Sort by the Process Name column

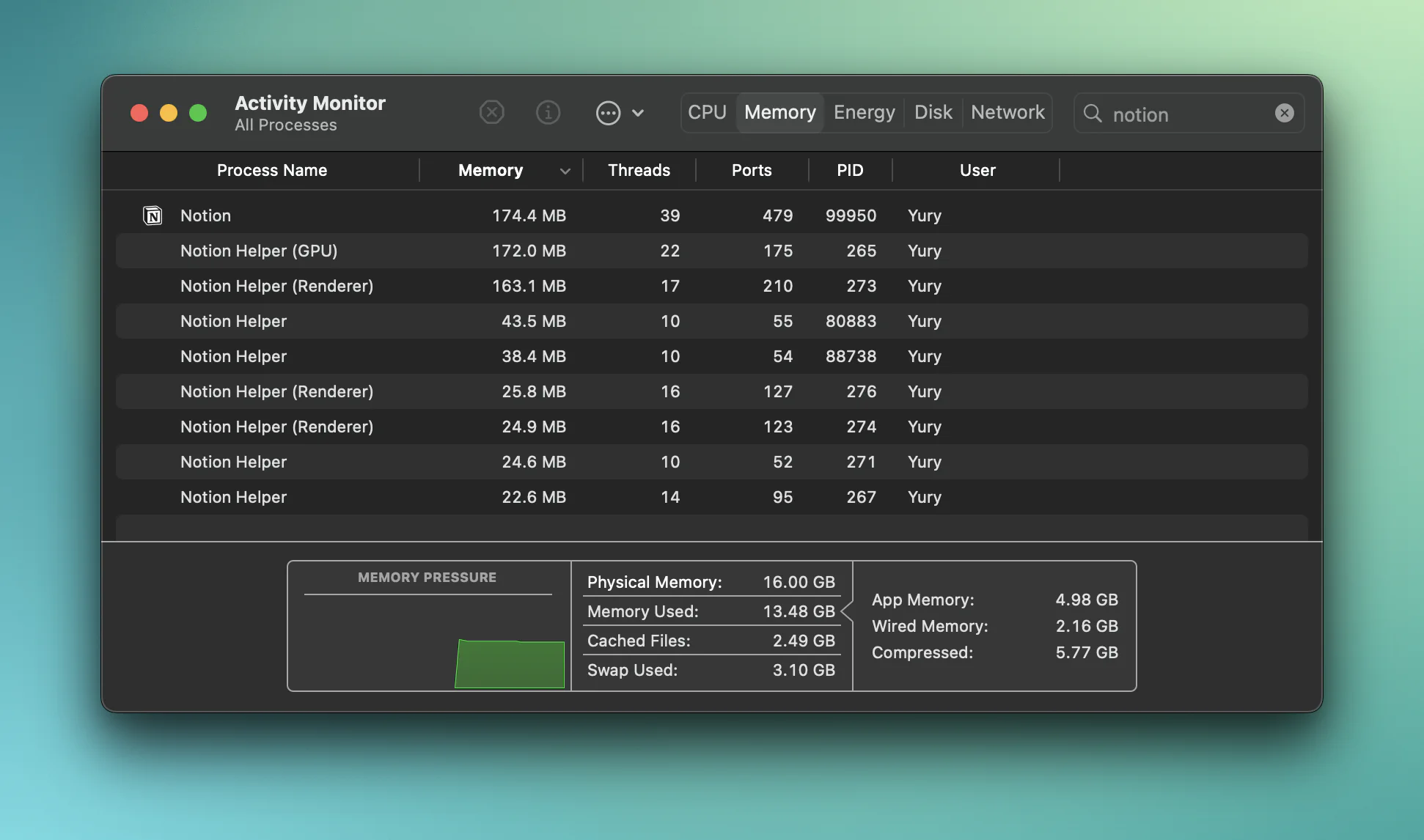tap(271, 170)
